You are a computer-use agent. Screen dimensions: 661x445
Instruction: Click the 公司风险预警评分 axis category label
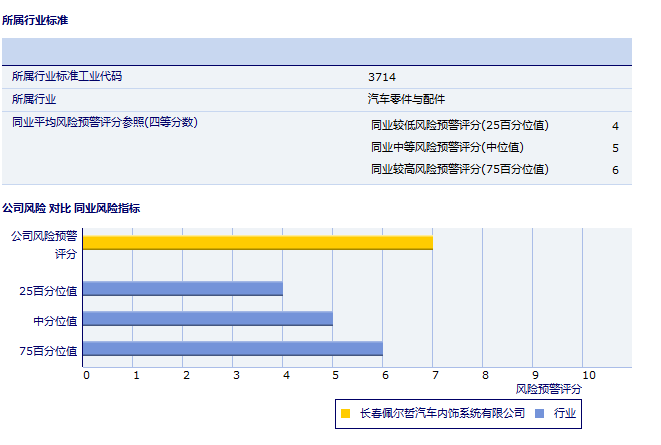(44, 245)
